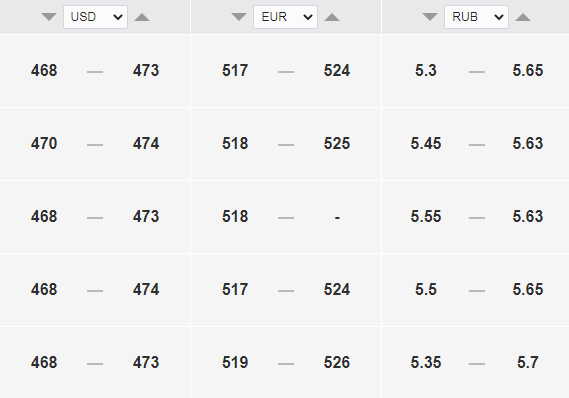Image resolution: width=569 pixels, height=398 pixels.
Task: Click RUB buy rate 5.3
Action: [x=426, y=70]
